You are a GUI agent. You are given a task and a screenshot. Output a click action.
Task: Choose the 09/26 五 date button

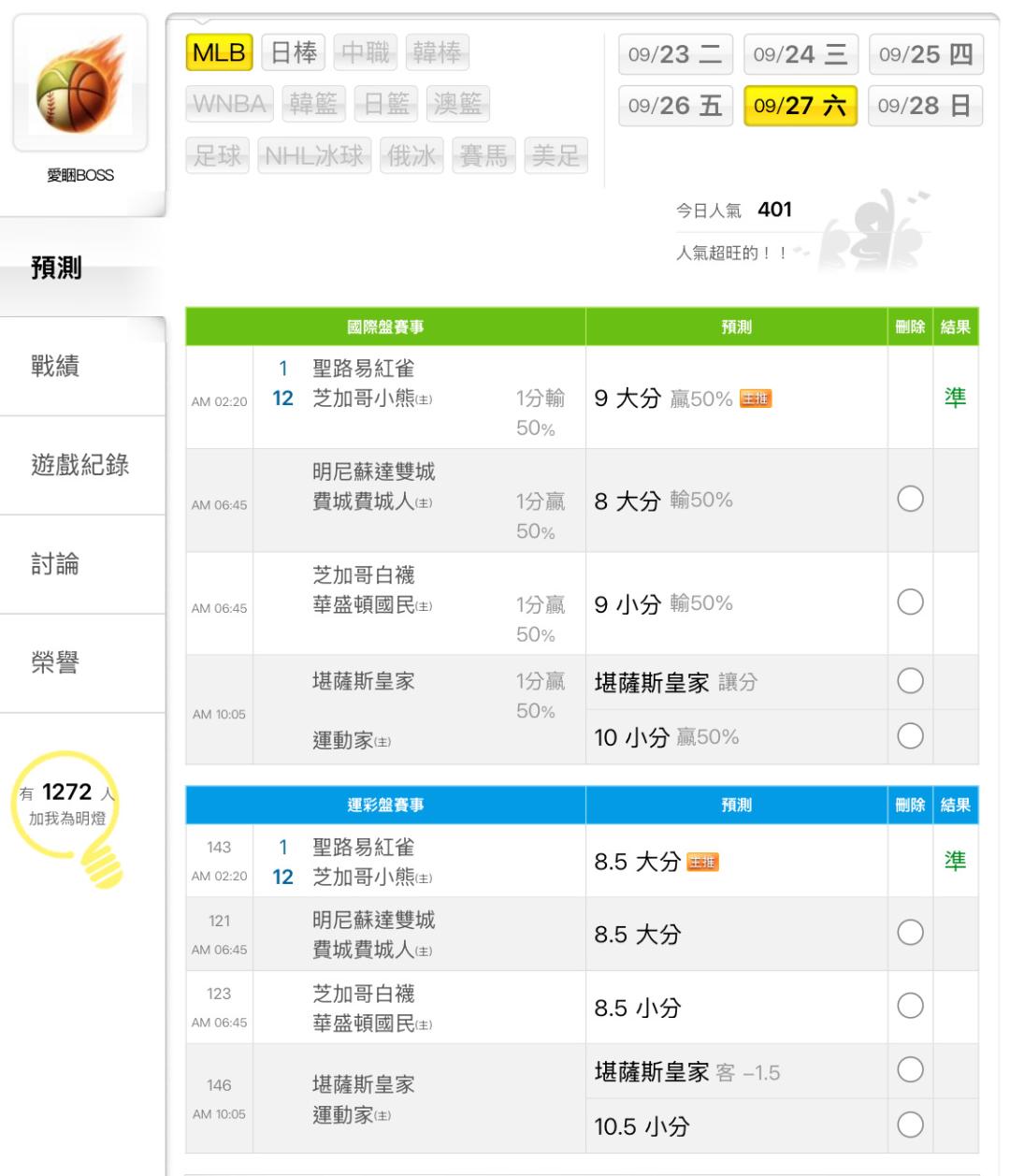(674, 106)
